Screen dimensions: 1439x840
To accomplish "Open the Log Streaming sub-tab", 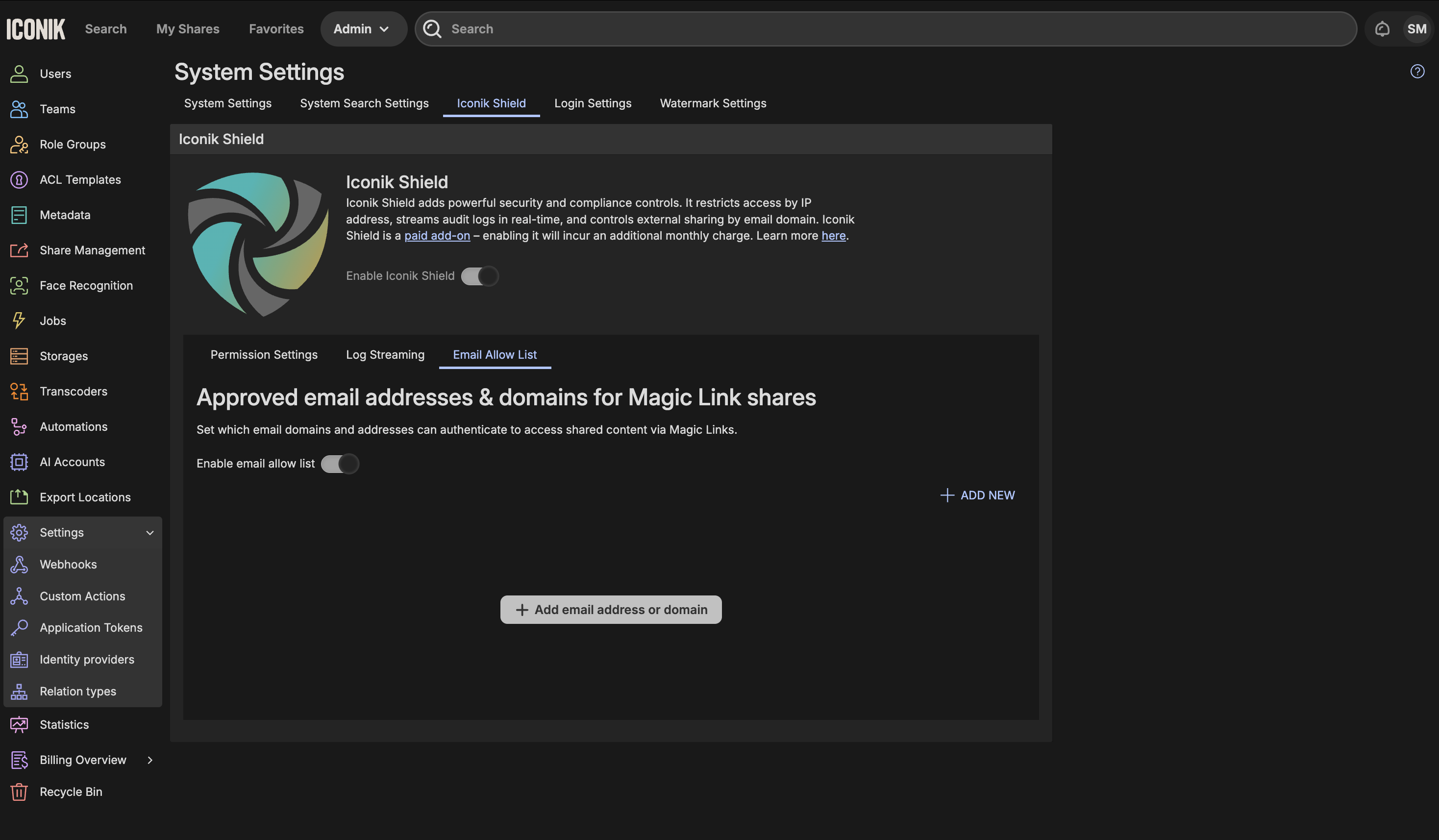I will (x=385, y=355).
